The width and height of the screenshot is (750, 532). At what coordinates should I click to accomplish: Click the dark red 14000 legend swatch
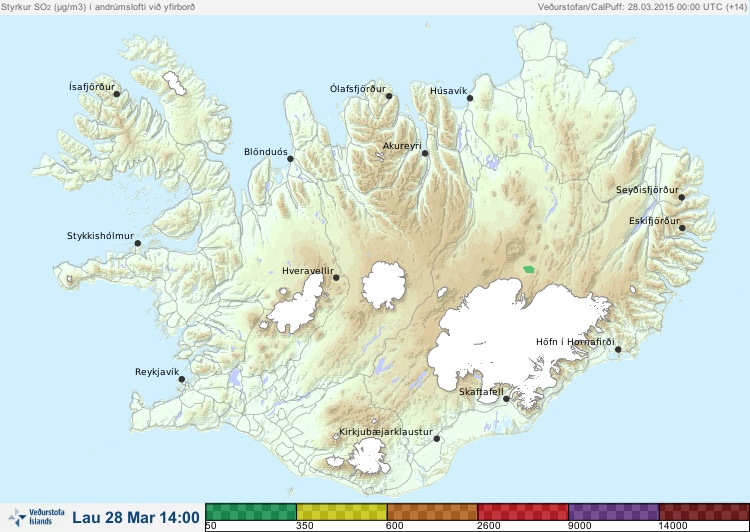point(704,512)
